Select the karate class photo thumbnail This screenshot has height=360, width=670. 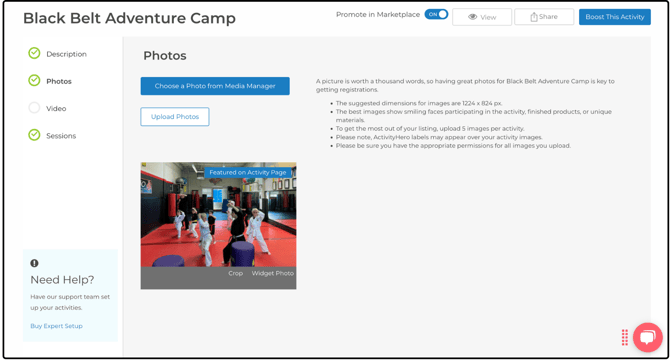click(218, 214)
